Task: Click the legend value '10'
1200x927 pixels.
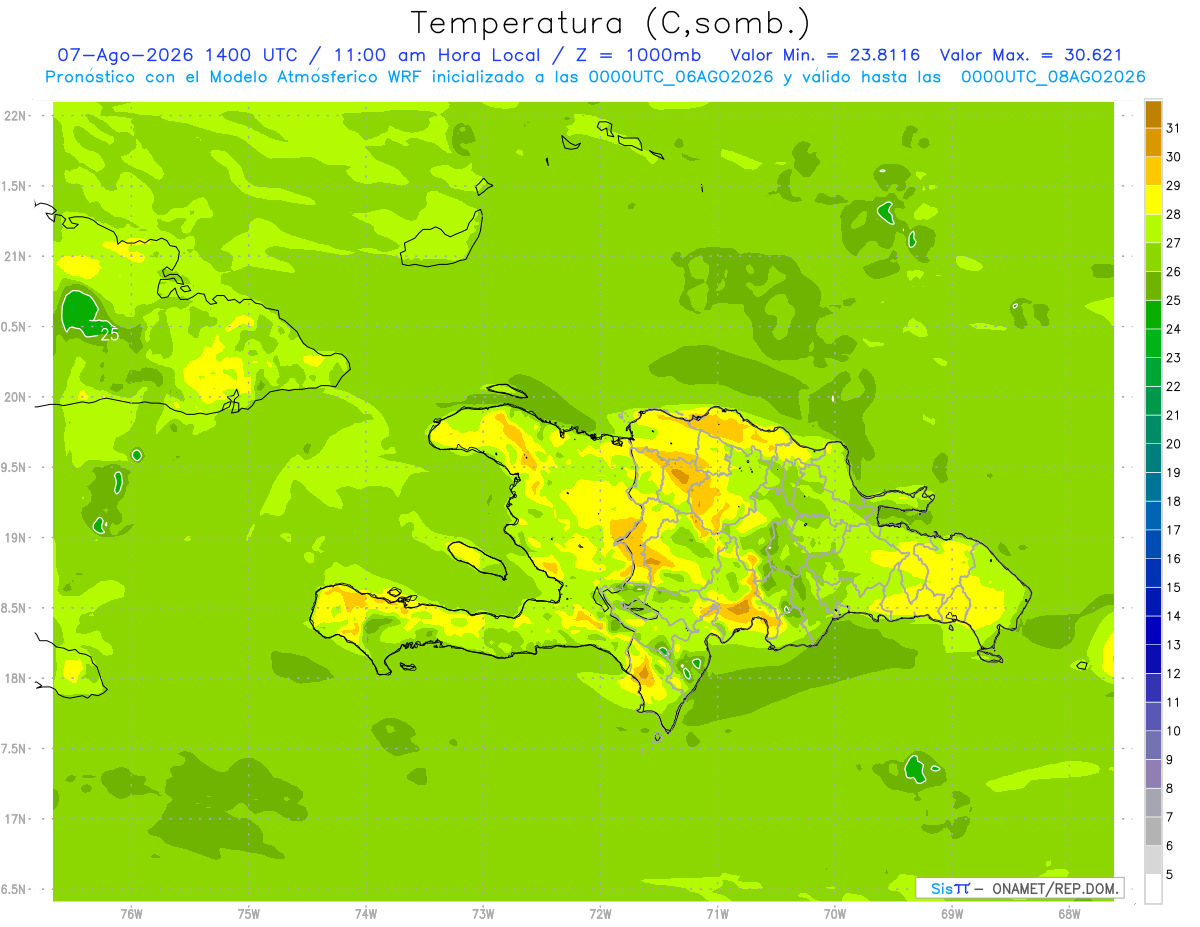Action: point(1174,731)
